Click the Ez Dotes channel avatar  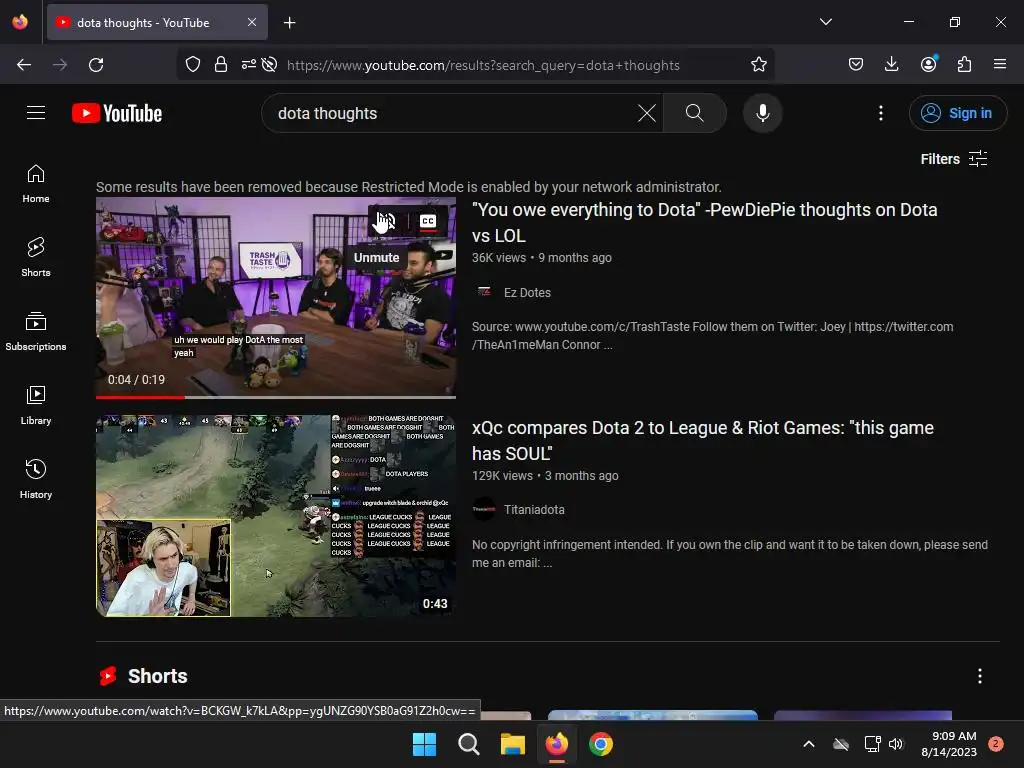(484, 292)
